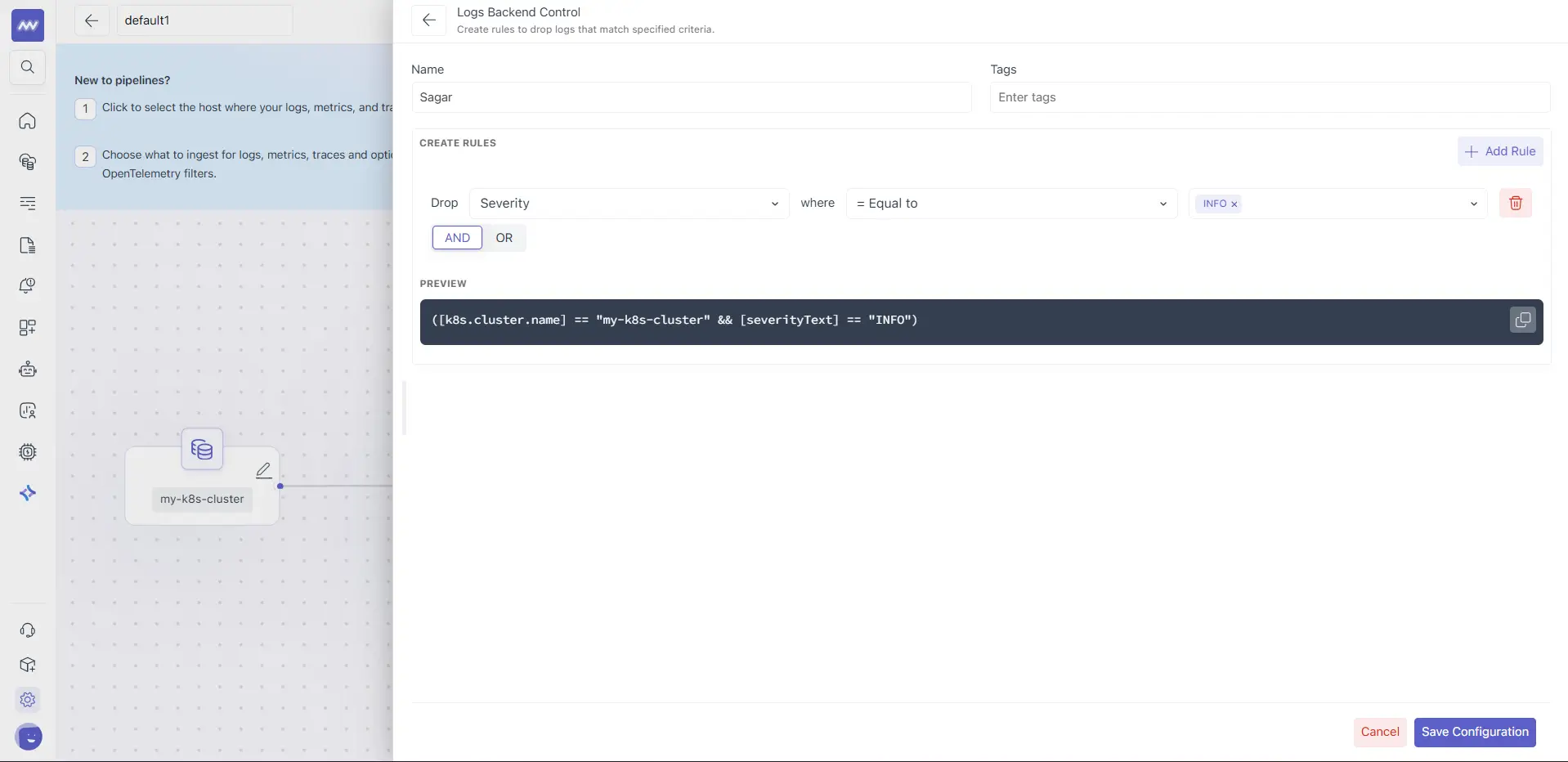Open the search icon in sidebar

click(27, 67)
